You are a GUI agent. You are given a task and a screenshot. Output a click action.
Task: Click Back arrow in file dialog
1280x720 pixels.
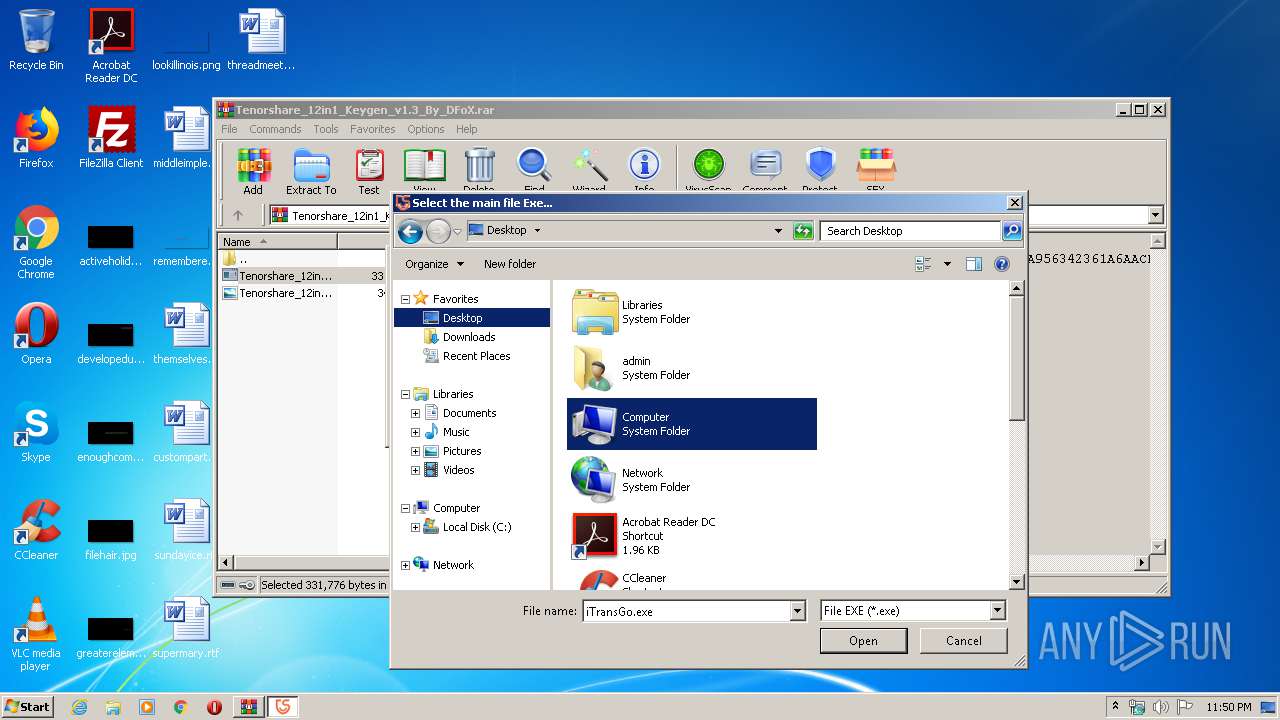pos(410,231)
